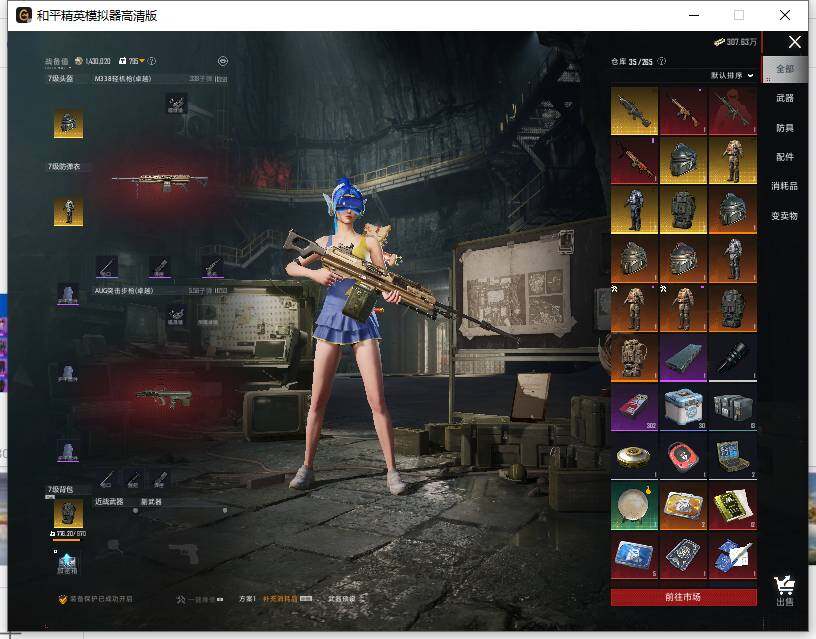Viewport: 816px width, 639px height.
Task: Open the 默认排序 sort dropdown
Action: click(x=732, y=75)
